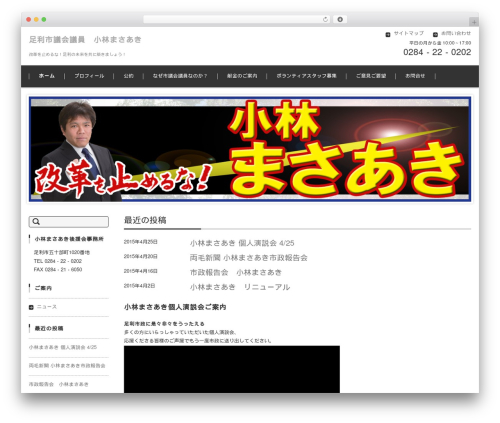Screen dimensions: 500x423
Task: Click the sidebar heading ご案内
Action: click(43, 288)
